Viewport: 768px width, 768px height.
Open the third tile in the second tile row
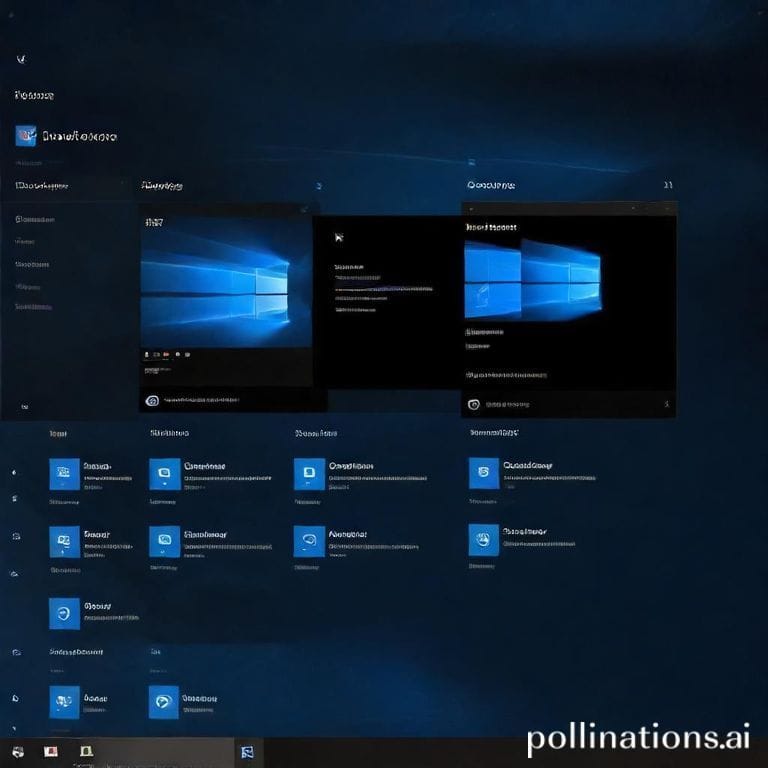tap(309, 541)
